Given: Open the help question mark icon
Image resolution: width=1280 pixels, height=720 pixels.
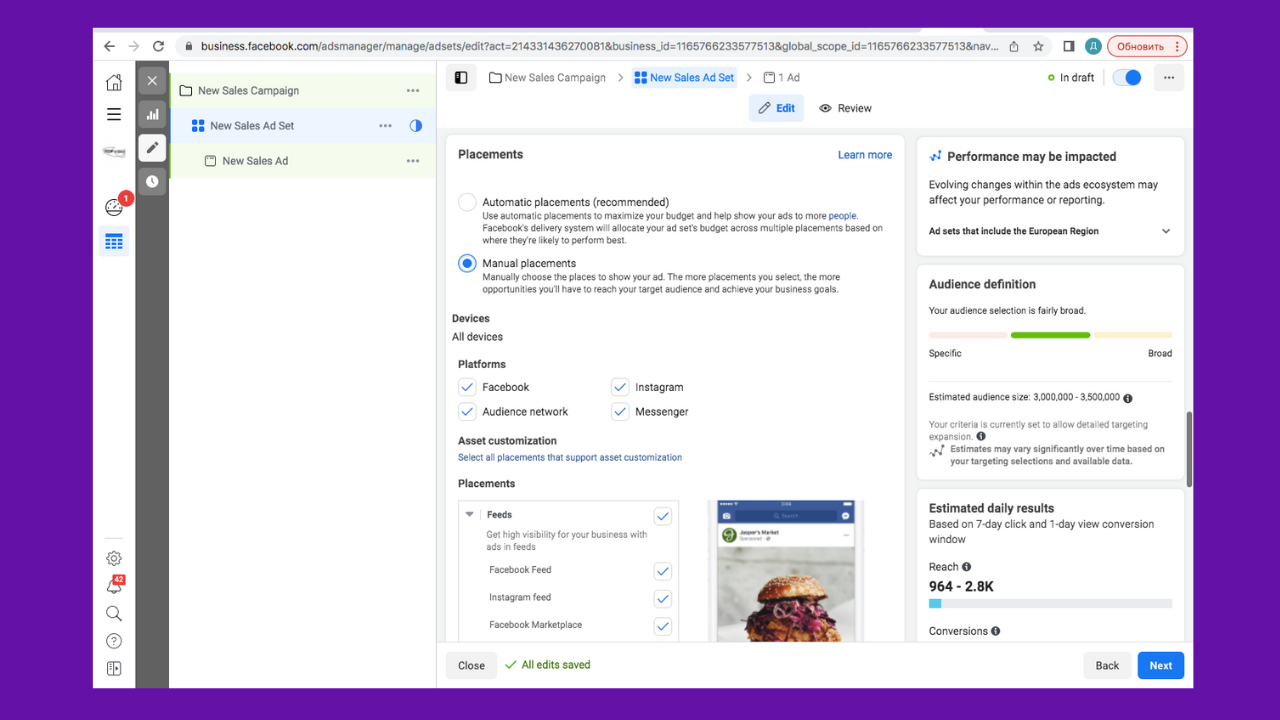Looking at the screenshot, I should (114, 641).
